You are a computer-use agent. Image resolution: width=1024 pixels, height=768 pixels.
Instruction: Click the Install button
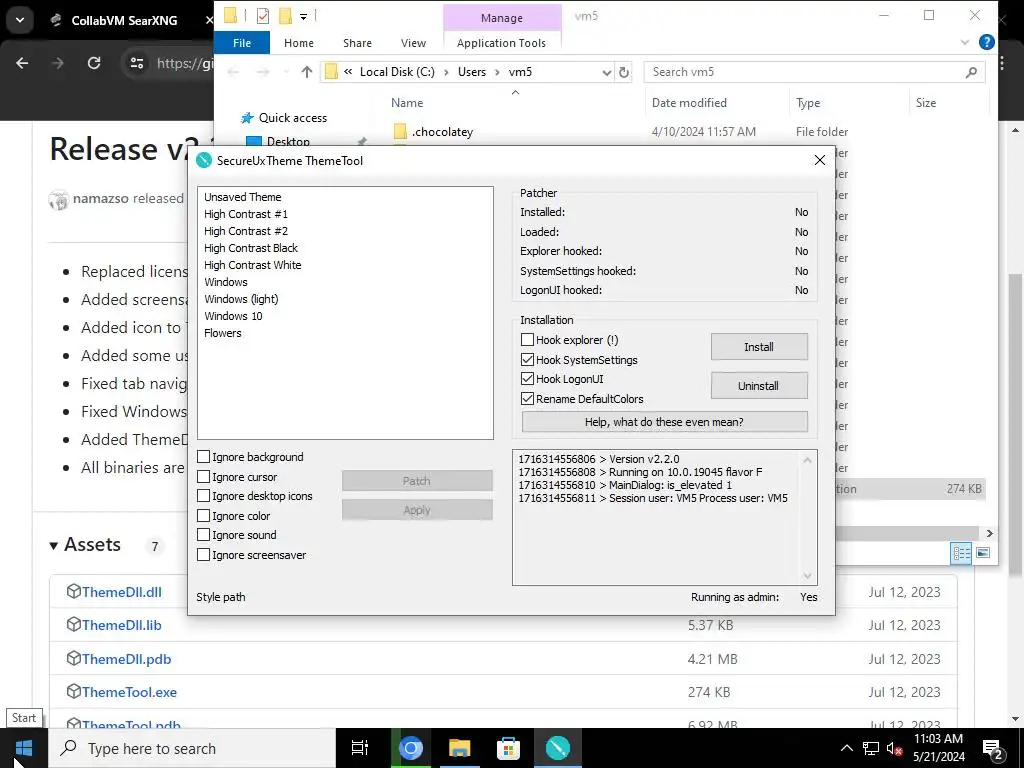click(x=759, y=347)
